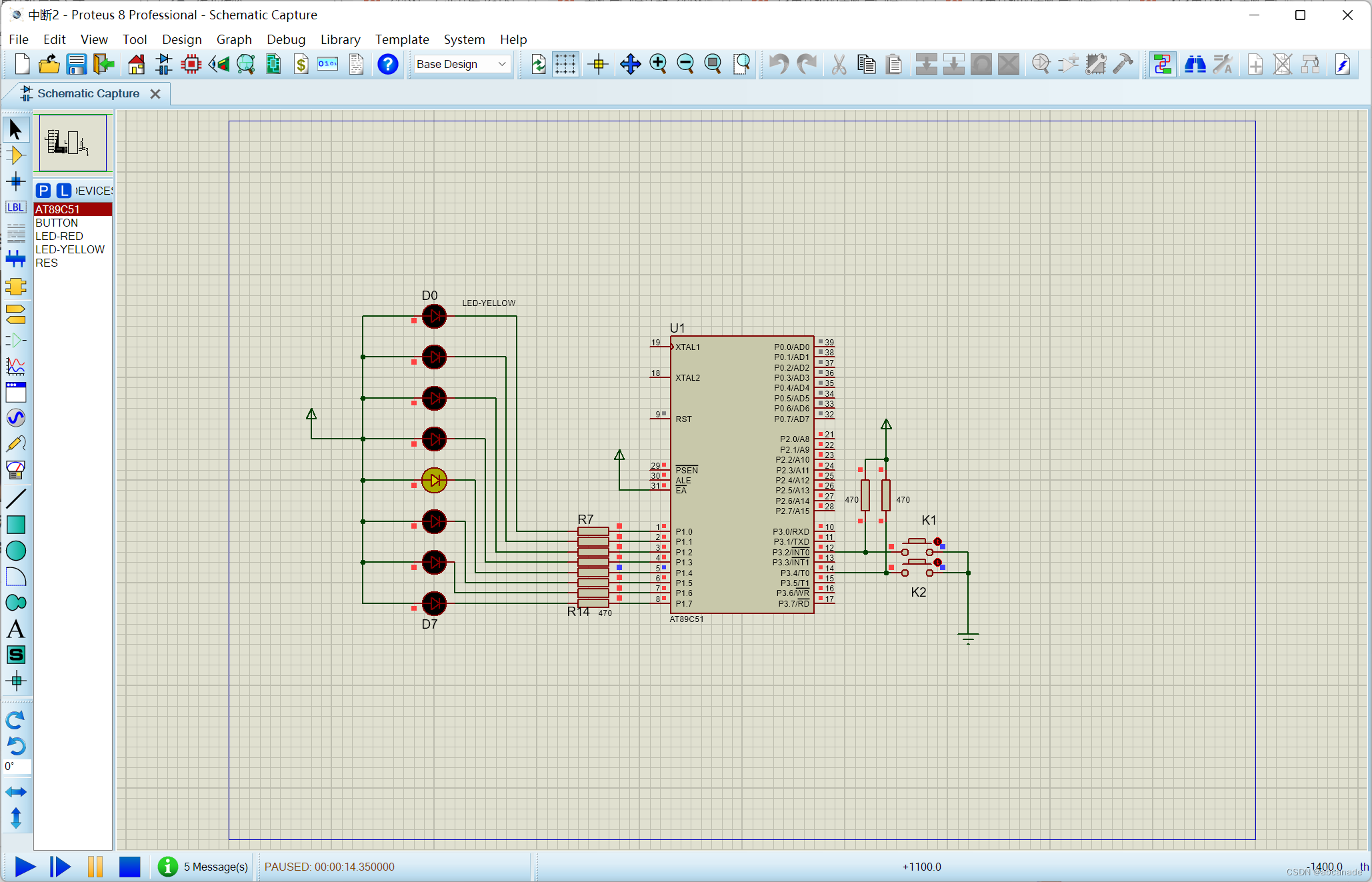Click the horizontal X-Mirror icon
1372x882 pixels.
(x=16, y=792)
